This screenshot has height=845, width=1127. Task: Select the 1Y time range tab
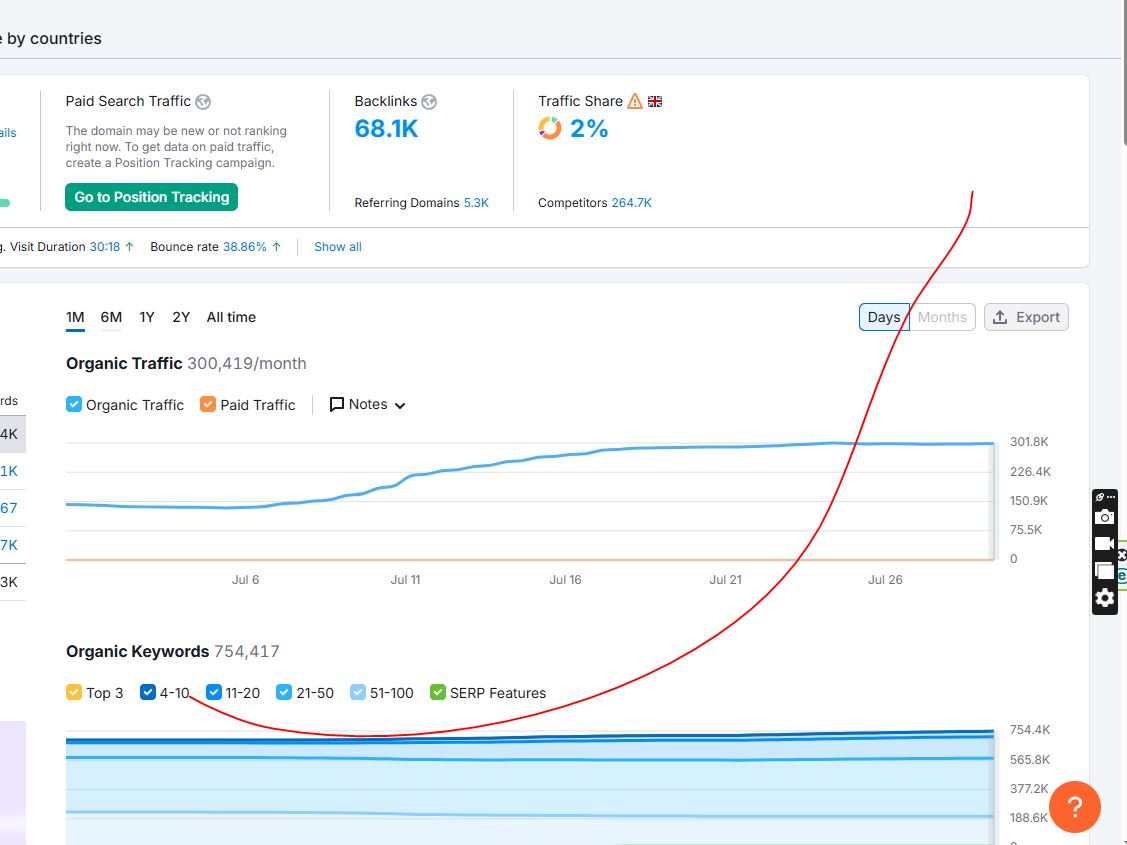coord(147,318)
